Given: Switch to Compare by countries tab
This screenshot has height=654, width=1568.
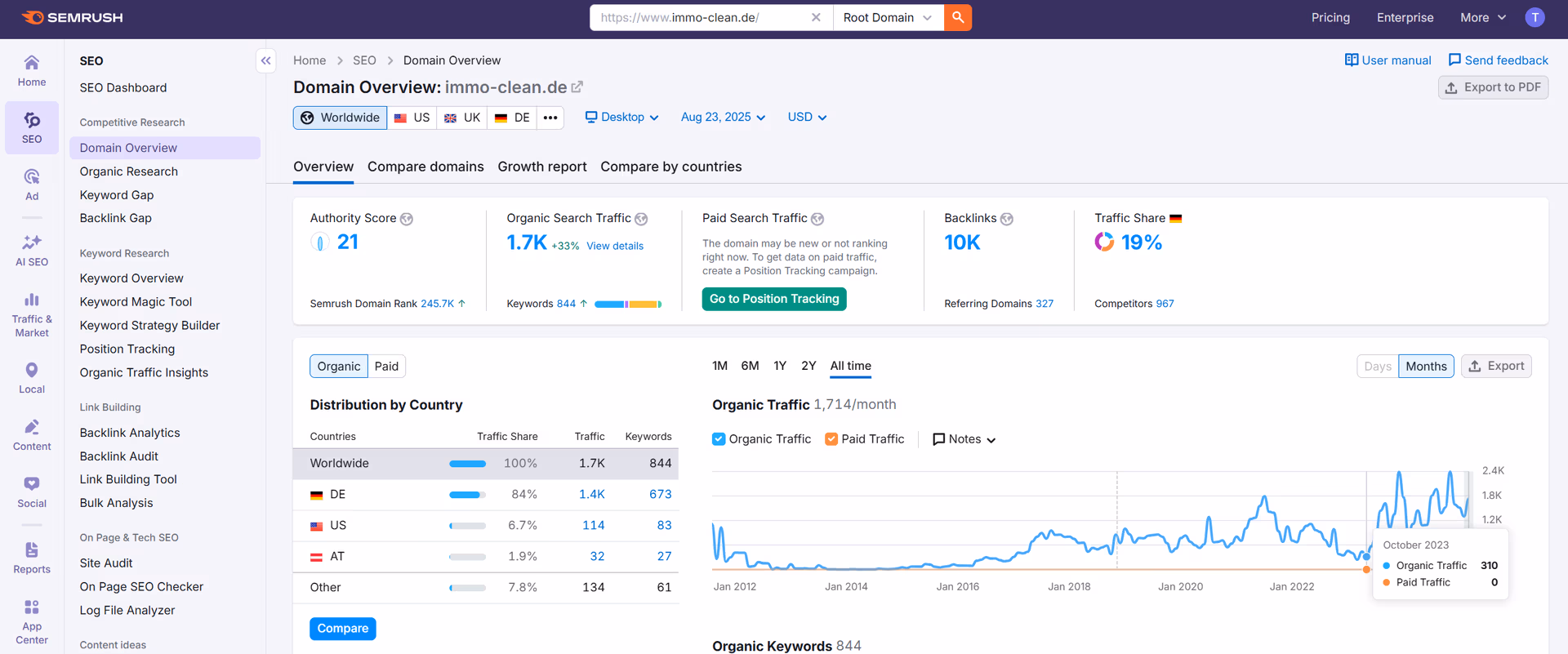Looking at the screenshot, I should (671, 167).
